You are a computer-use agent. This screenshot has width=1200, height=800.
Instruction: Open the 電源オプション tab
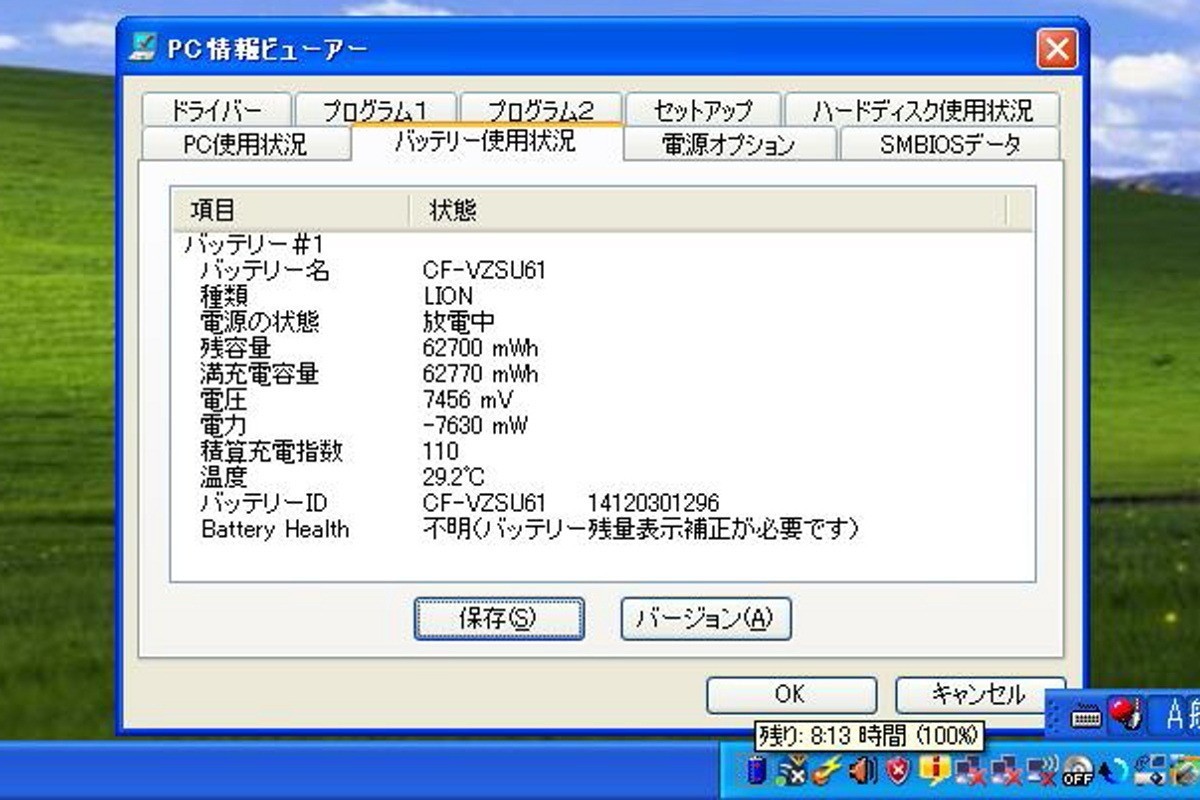[x=729, y=144]
